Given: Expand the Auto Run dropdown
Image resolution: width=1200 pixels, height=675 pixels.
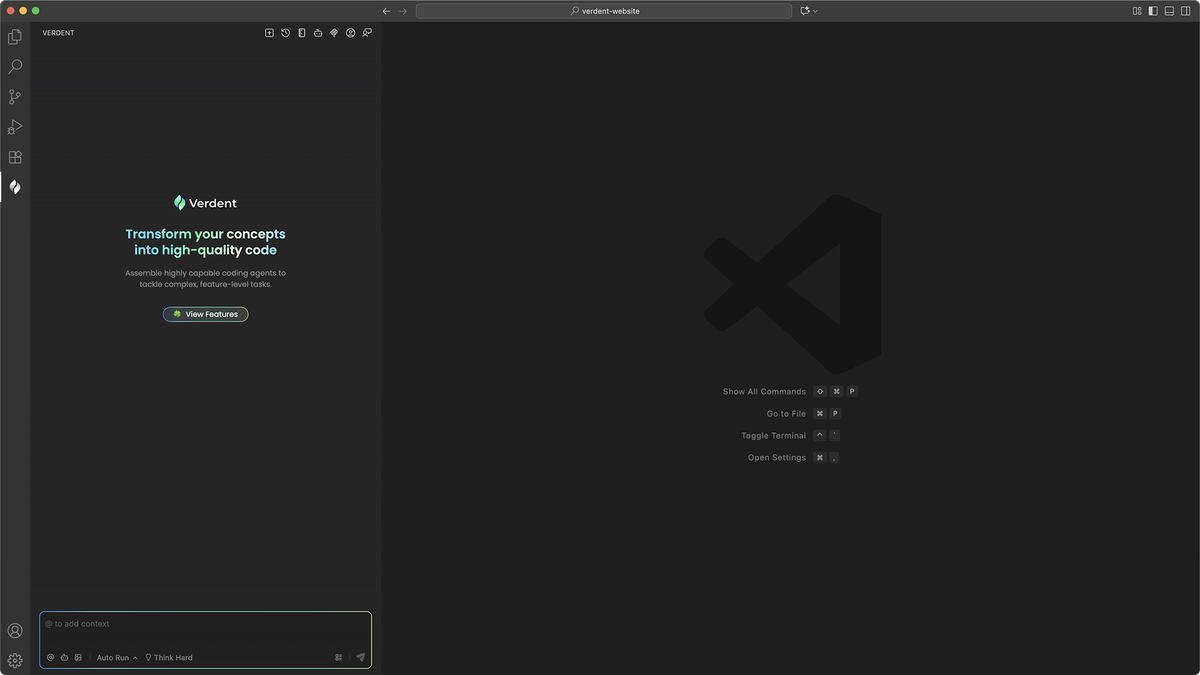Looking at the screenshot, I should 117,658.
